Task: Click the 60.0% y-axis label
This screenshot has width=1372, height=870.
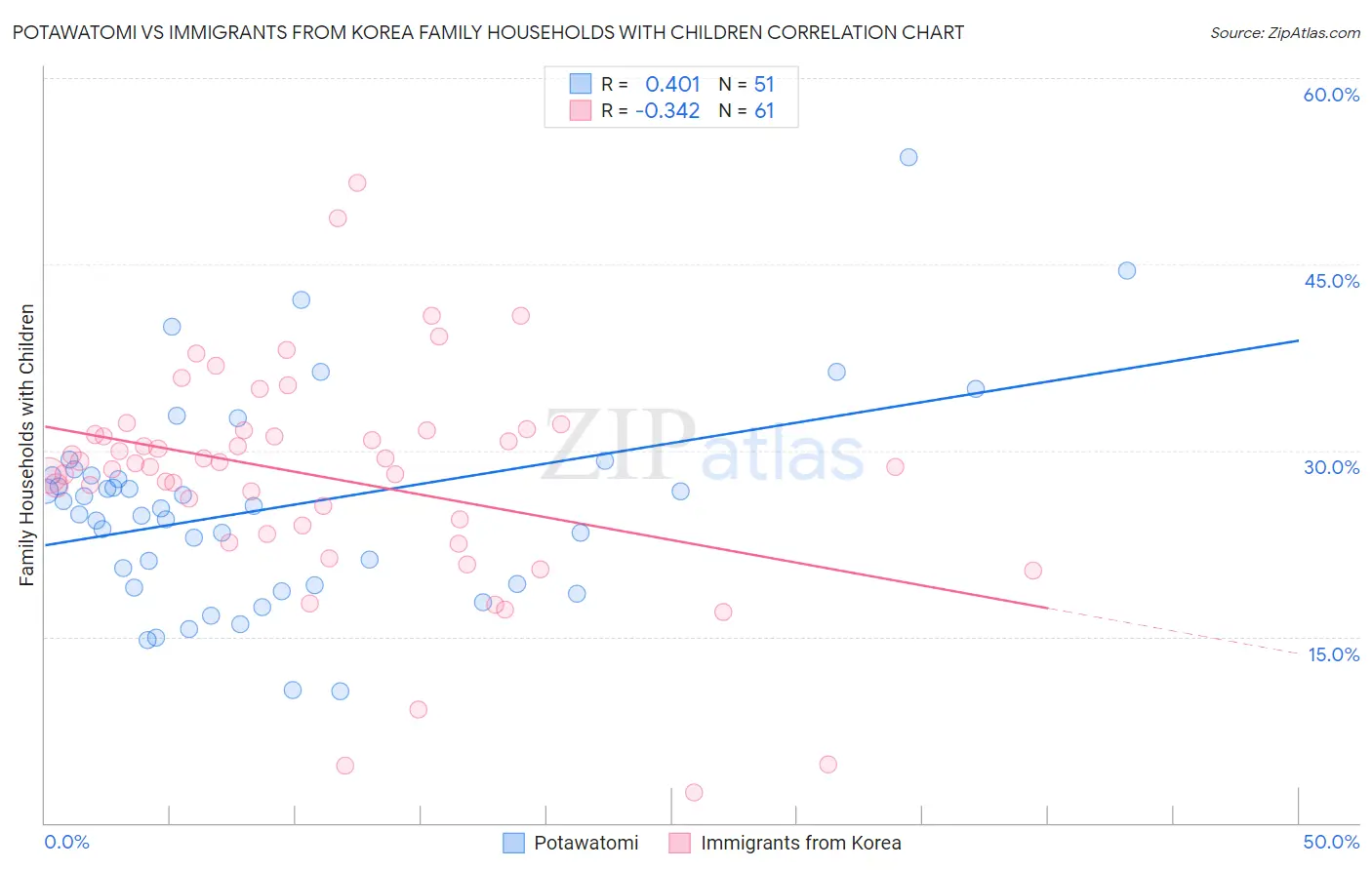Action: [1331, 95]
